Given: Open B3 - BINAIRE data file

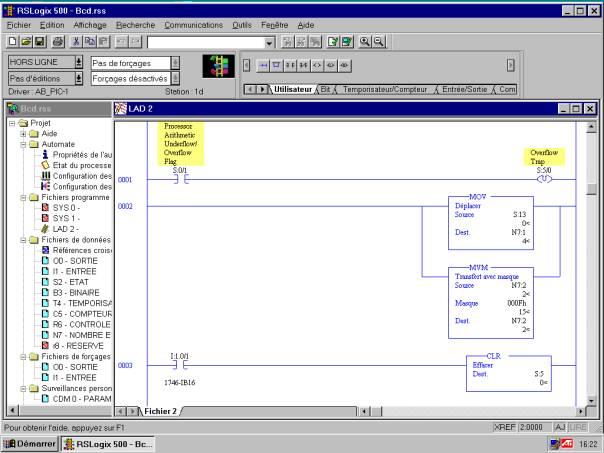Looking at the screenshot, I should coord(70,293).
